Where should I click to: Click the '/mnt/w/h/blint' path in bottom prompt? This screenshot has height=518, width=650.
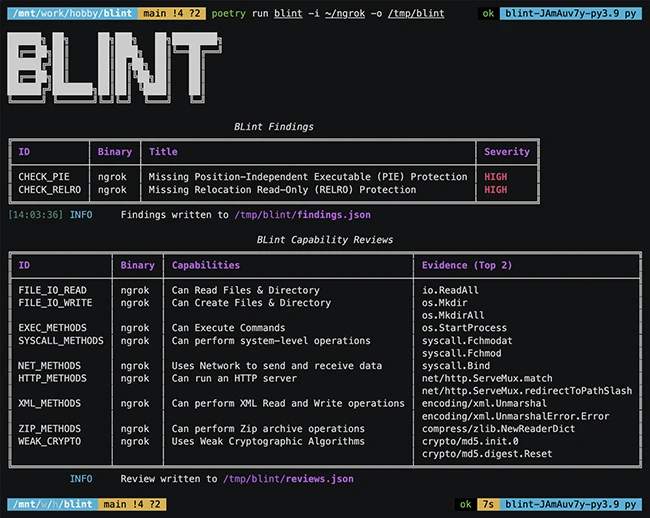tap(53, 504)
